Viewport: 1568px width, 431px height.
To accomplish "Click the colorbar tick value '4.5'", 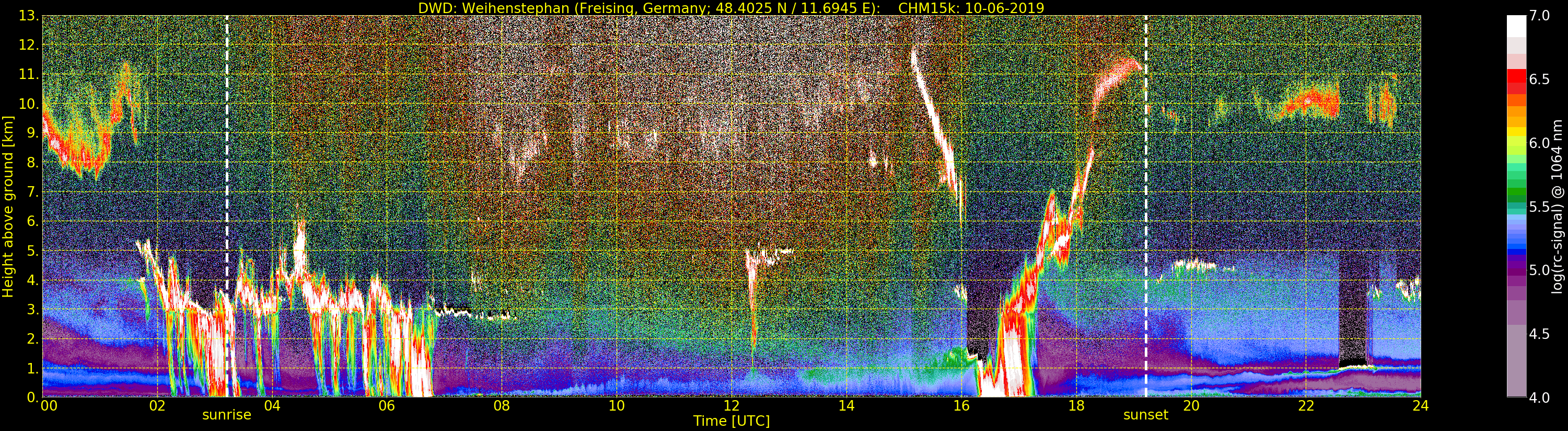I will click(x=1539, y=334).
